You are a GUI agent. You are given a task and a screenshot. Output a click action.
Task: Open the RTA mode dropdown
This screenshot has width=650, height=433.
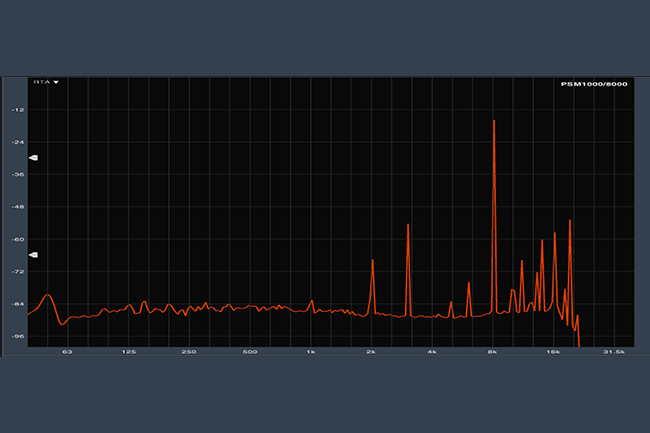(40, 82)
